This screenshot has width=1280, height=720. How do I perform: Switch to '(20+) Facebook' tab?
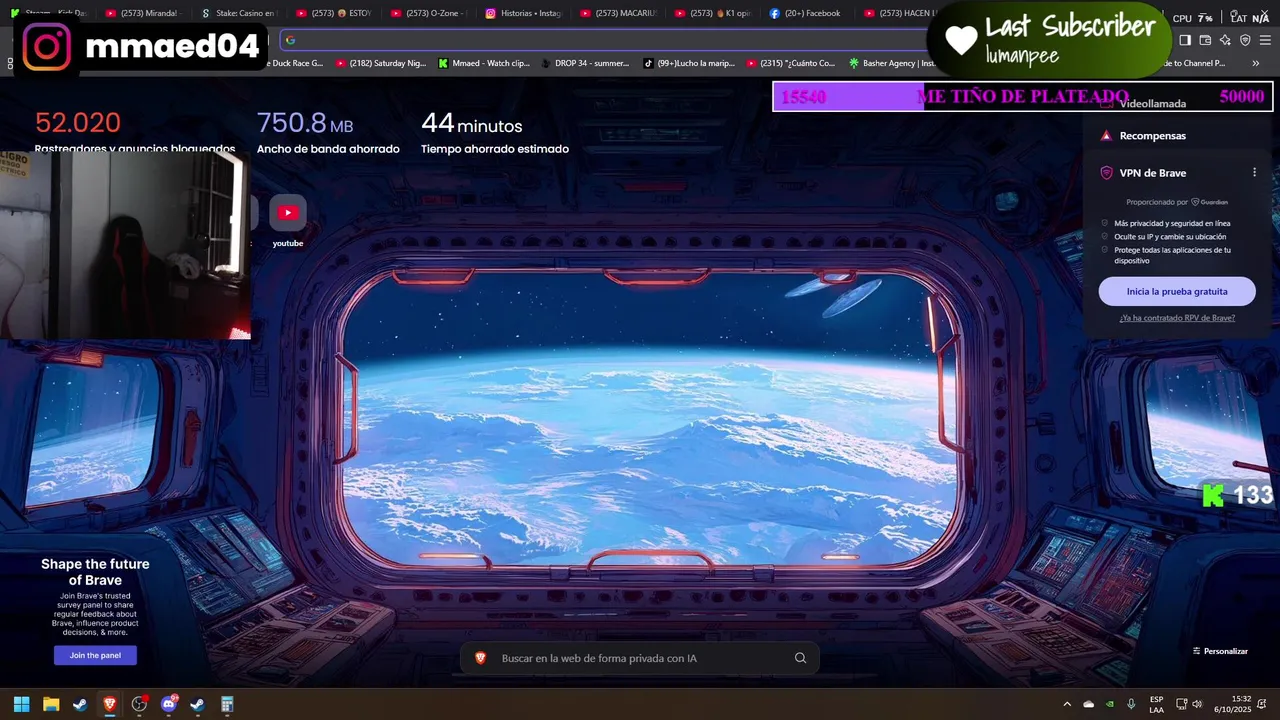[808, 14]
